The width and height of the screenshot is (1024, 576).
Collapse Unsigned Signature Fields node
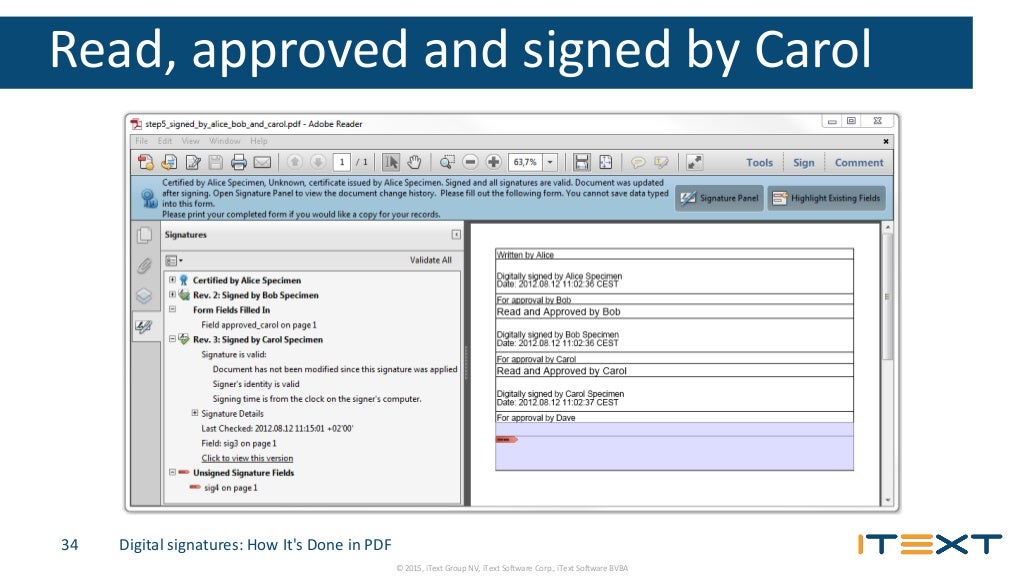(x=172, y=472)
